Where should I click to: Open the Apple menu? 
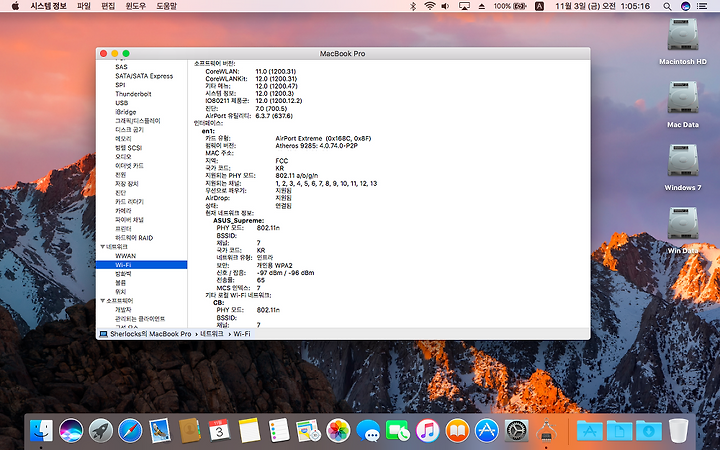(x=16, y=6)
